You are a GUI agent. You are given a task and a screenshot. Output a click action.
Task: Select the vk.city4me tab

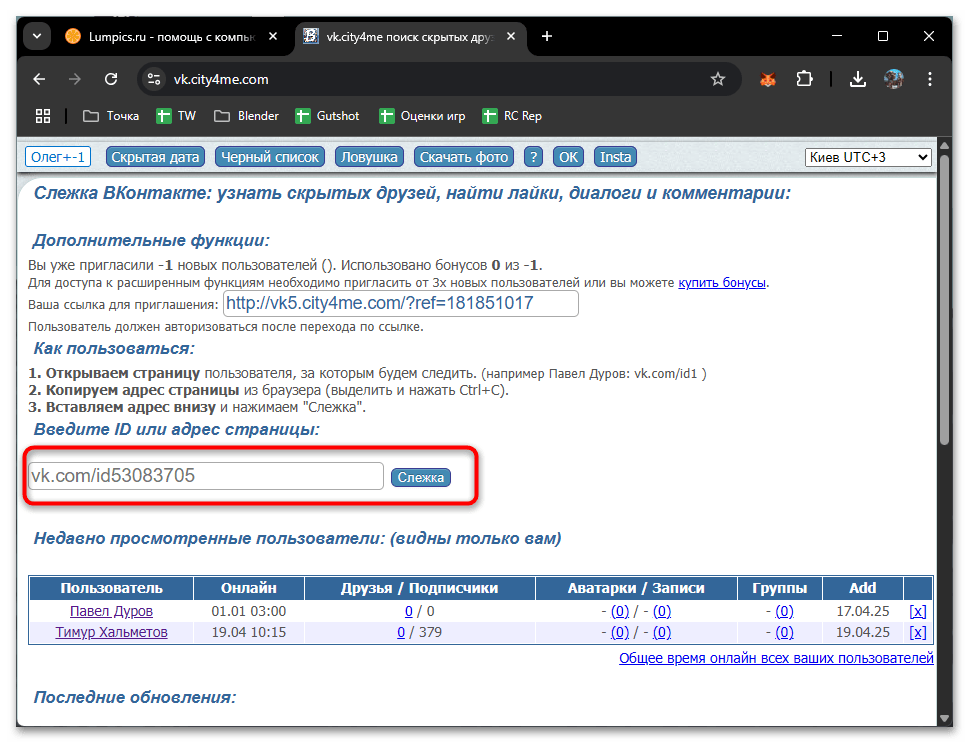click(x=410, y=36)
